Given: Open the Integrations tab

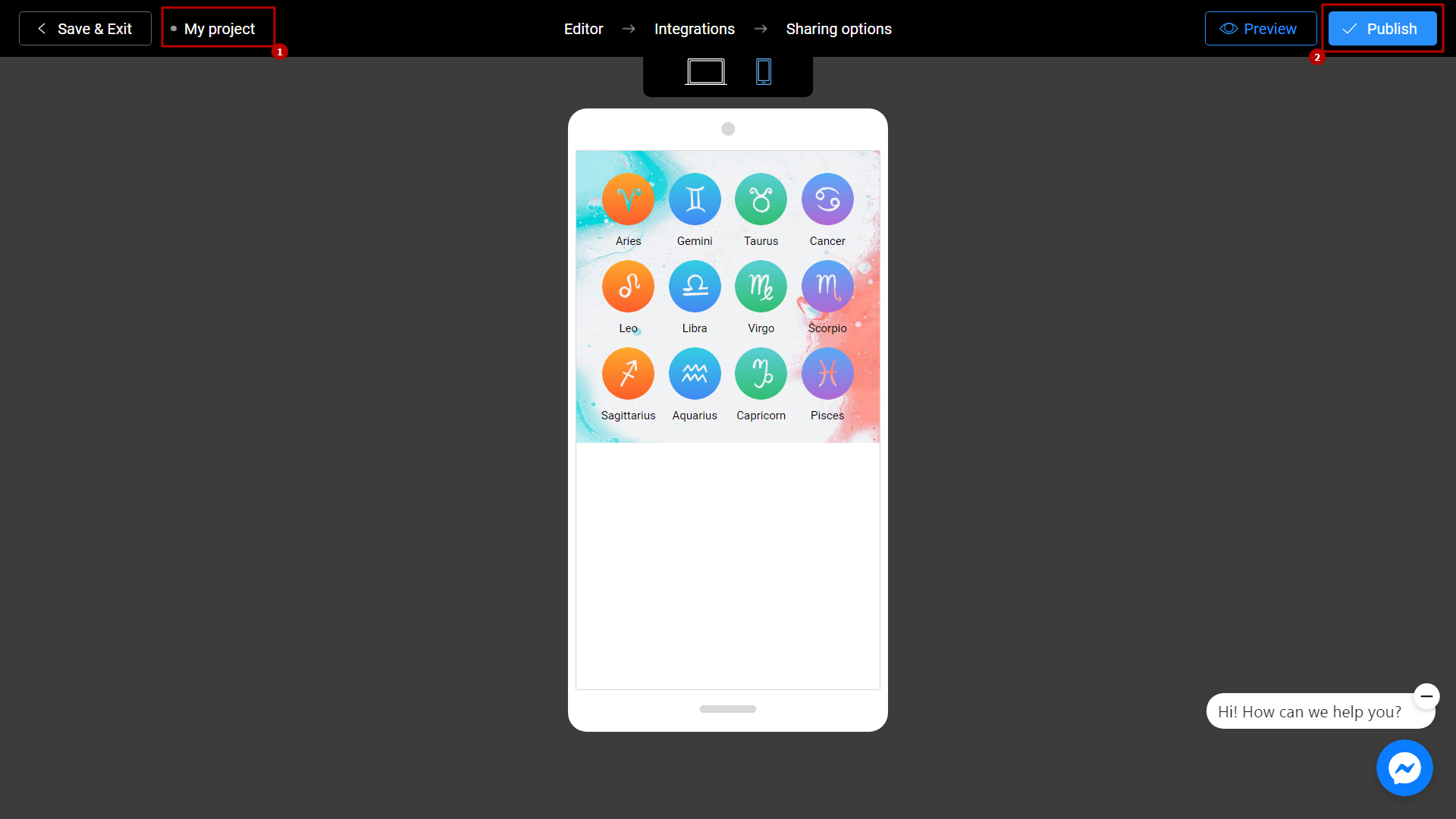Looking at the screenshot, I should tap(694, 28).
